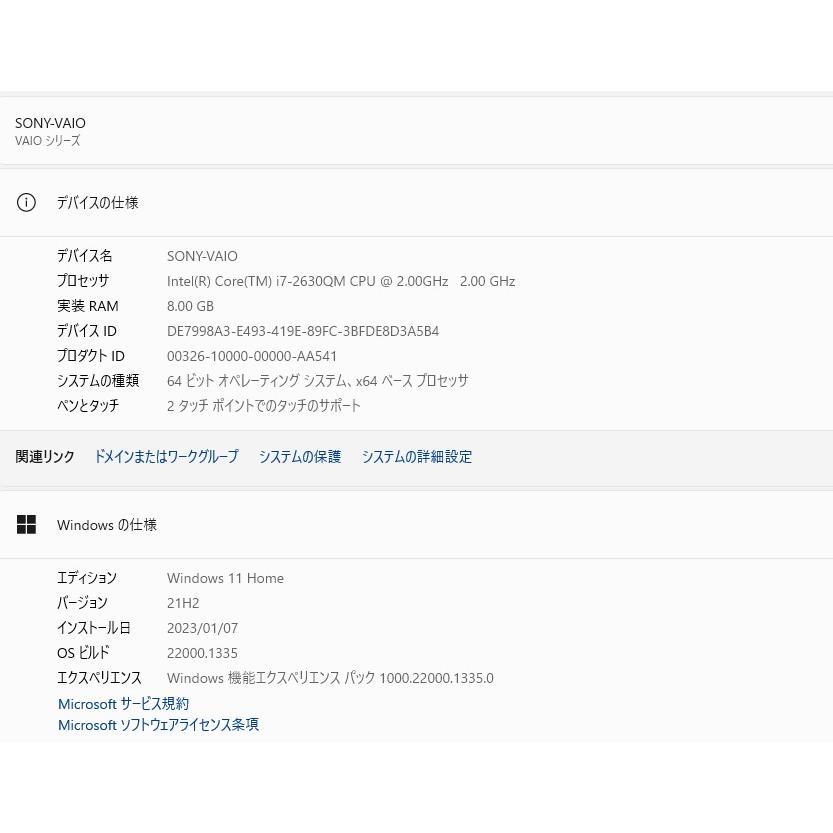Click the 22000.1335 OS build value
Image resolution: width=833 pixels, height=833 pixels.
point(202,653)
